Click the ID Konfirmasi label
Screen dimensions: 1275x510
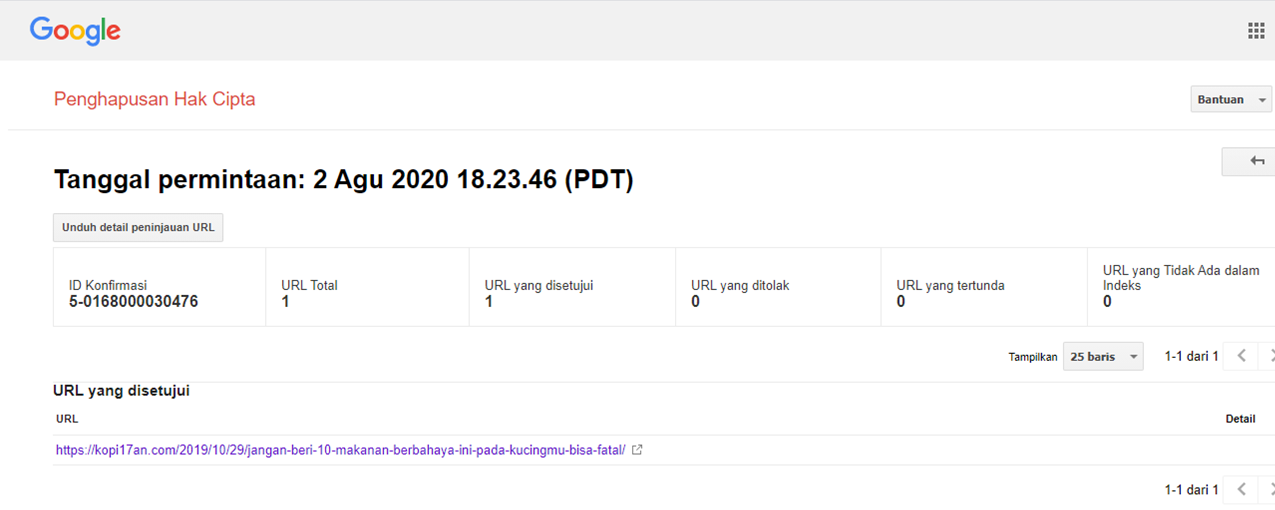click(108, 285)
